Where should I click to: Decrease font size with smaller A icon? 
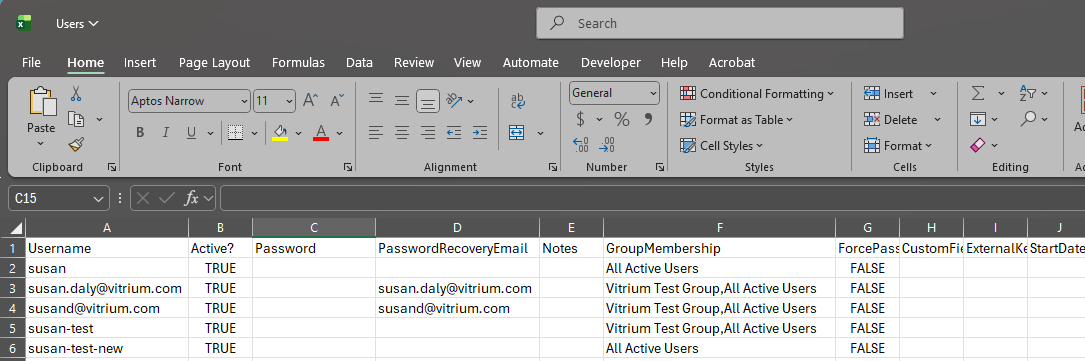click(337, 100)
